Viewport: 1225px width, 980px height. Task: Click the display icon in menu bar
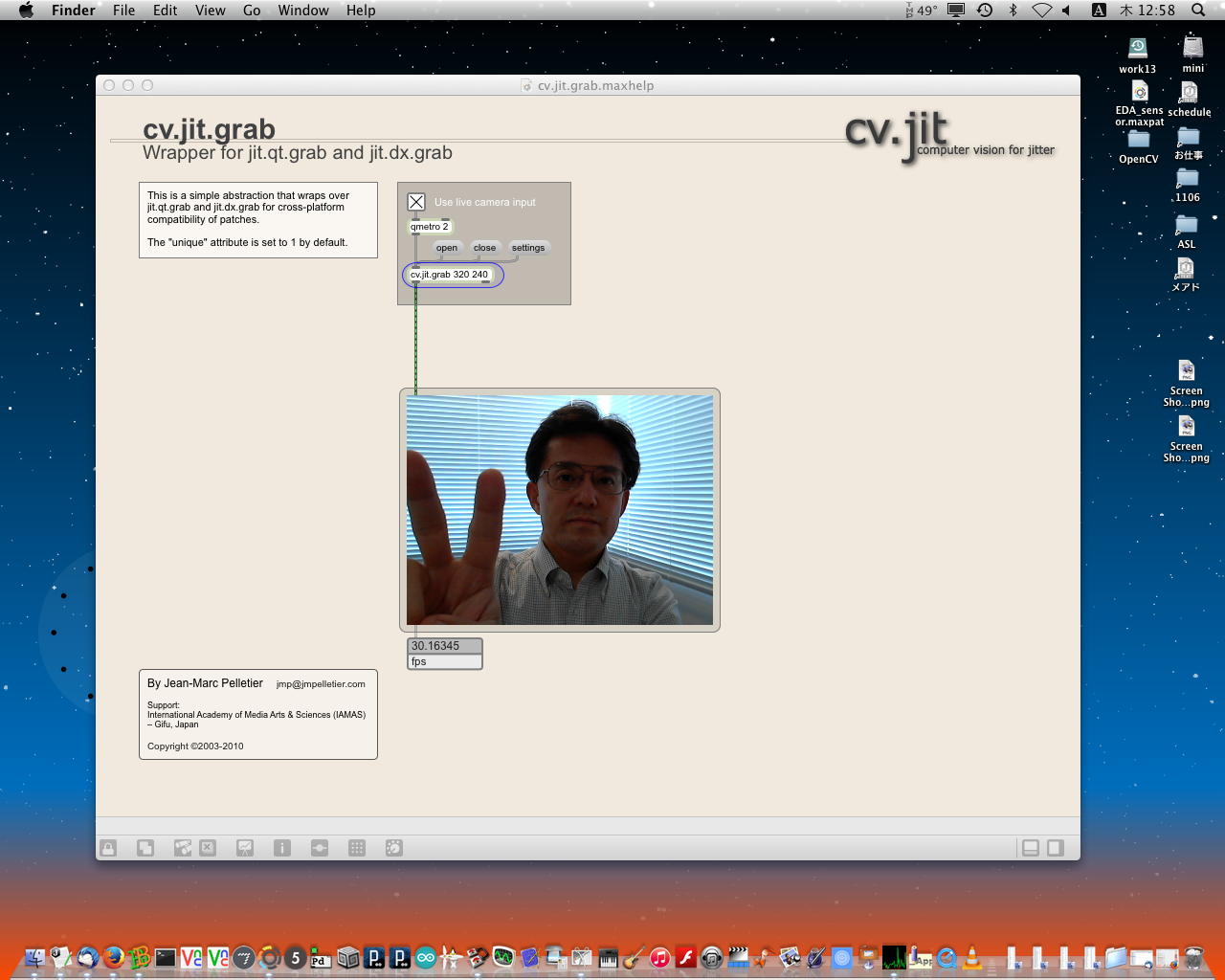pyautogui.click(x=956, y=11)
